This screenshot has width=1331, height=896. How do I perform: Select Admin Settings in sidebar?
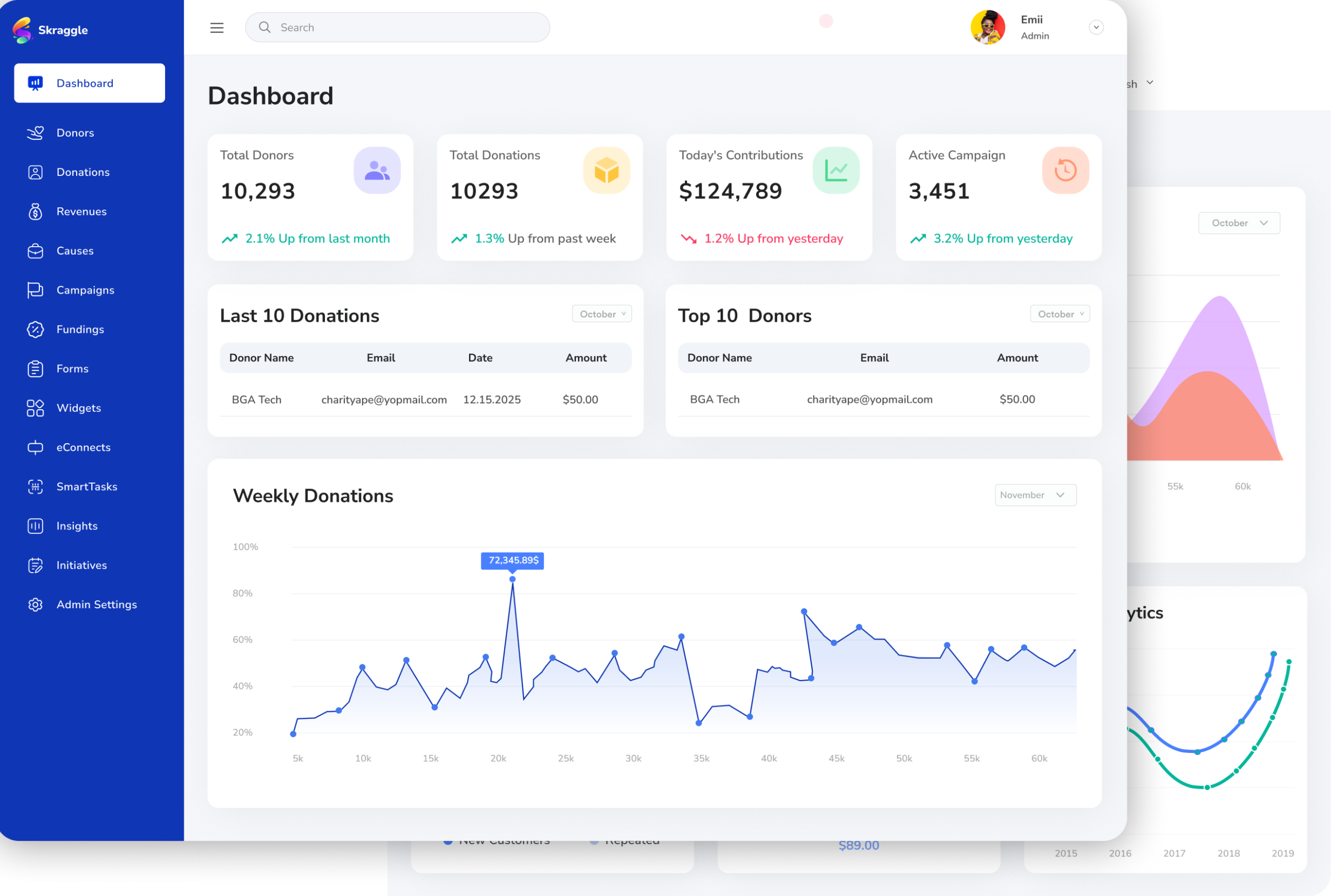(x=97, y=605)
